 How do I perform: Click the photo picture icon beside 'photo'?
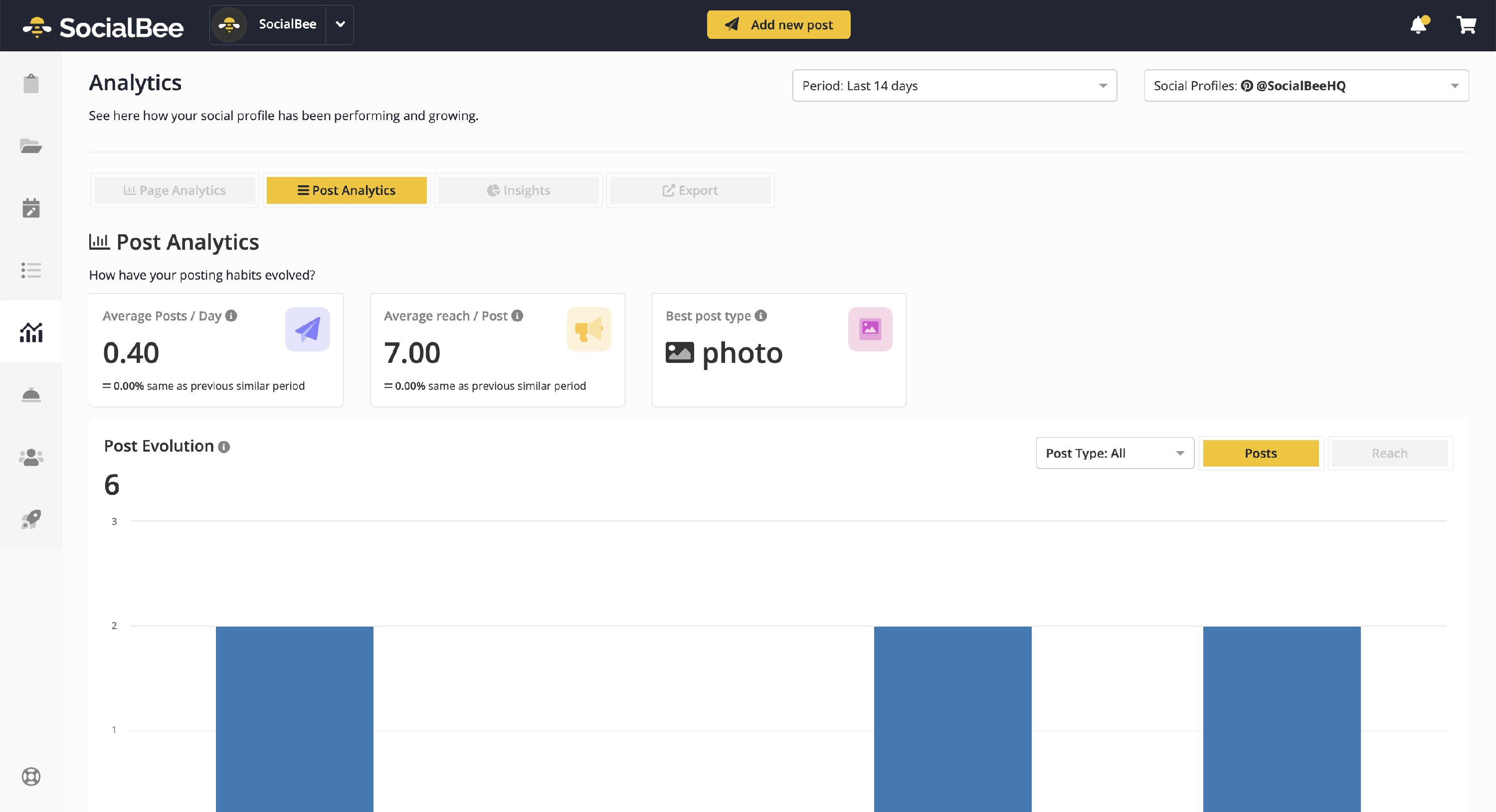pos(680,352)
